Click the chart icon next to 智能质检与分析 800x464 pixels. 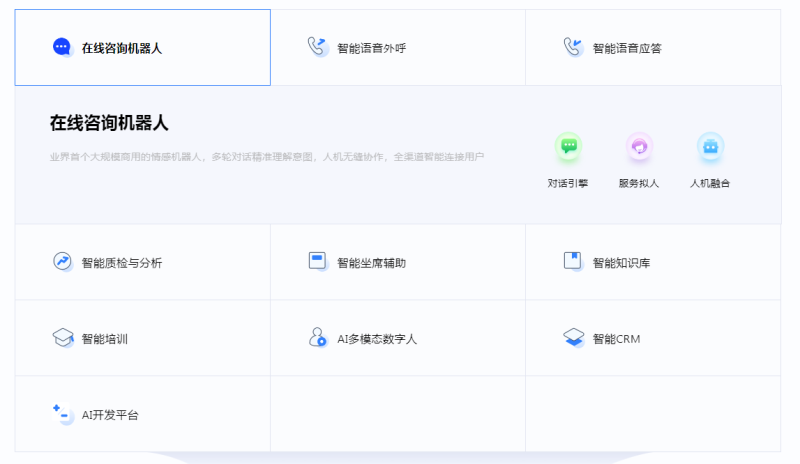[62, 262]
